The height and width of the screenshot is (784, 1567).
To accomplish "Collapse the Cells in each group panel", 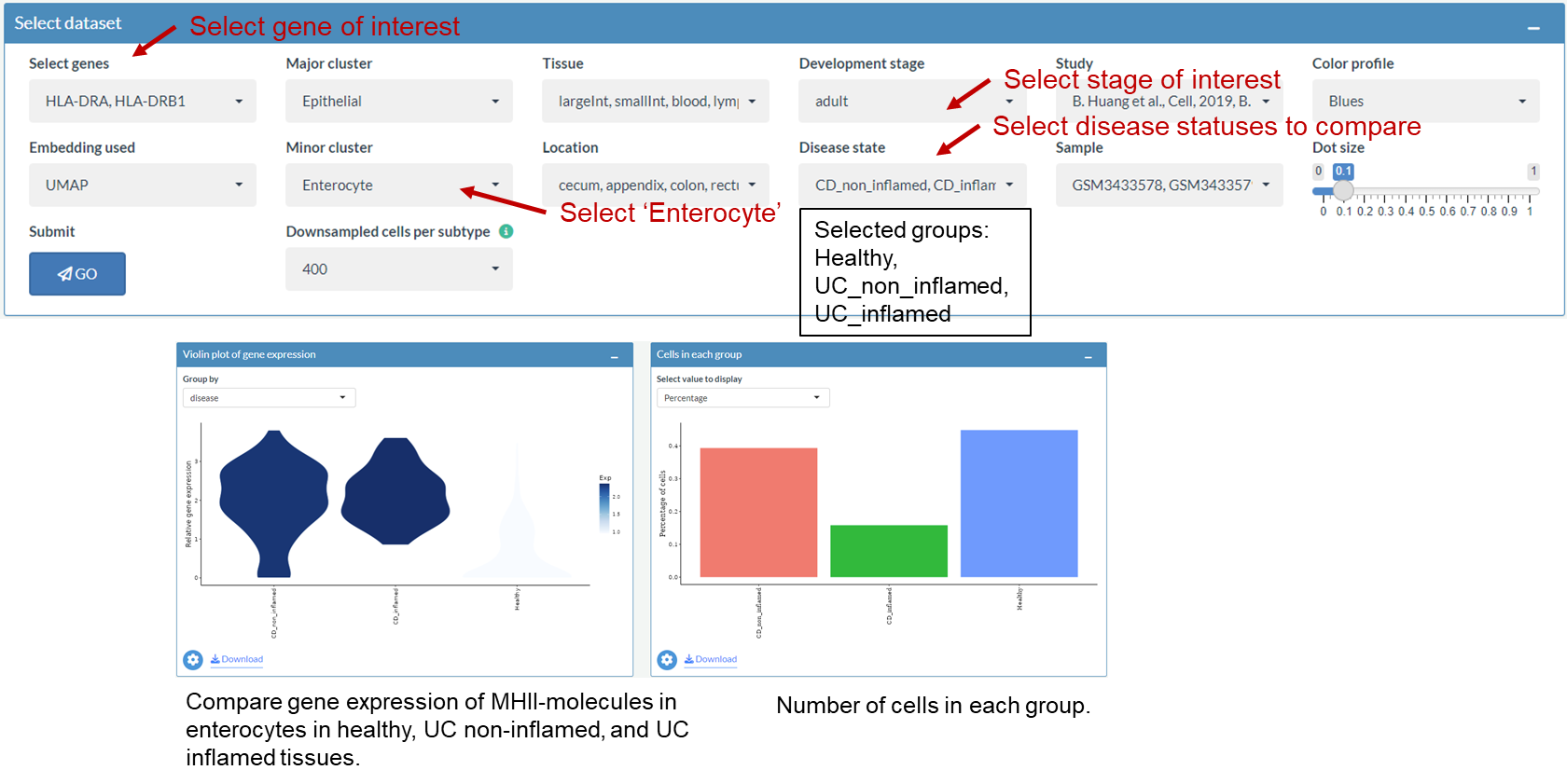I will (x=1089, y=356).
